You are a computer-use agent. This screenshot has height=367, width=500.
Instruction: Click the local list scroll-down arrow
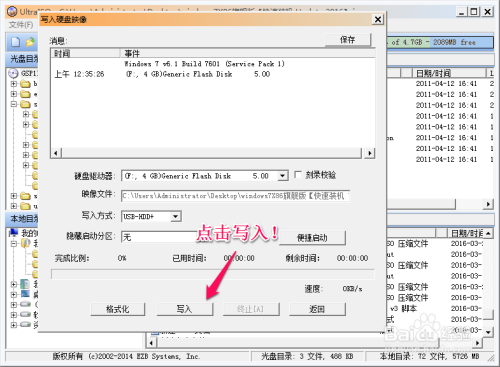(x=488, y=332)
